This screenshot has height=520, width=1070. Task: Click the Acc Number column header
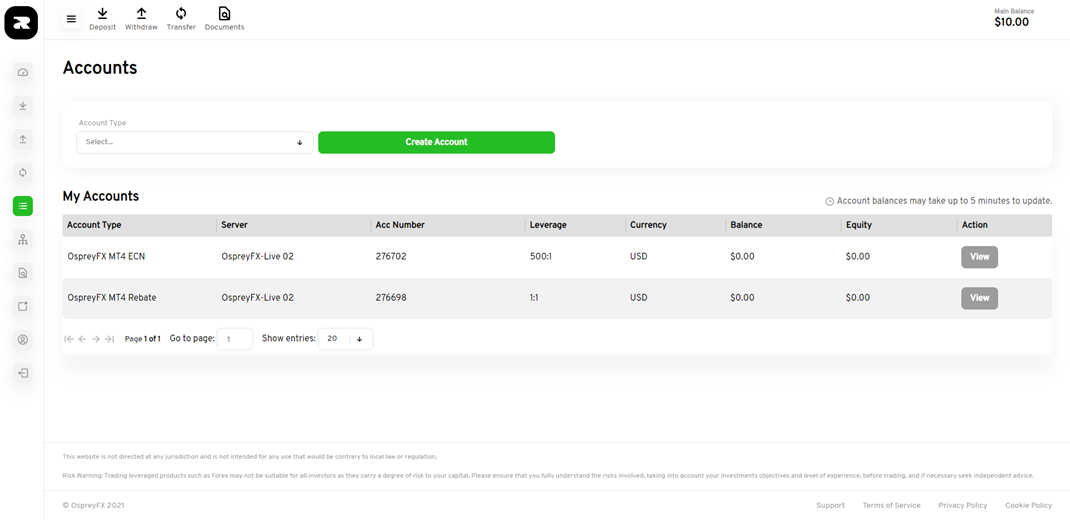click(400, 225)
